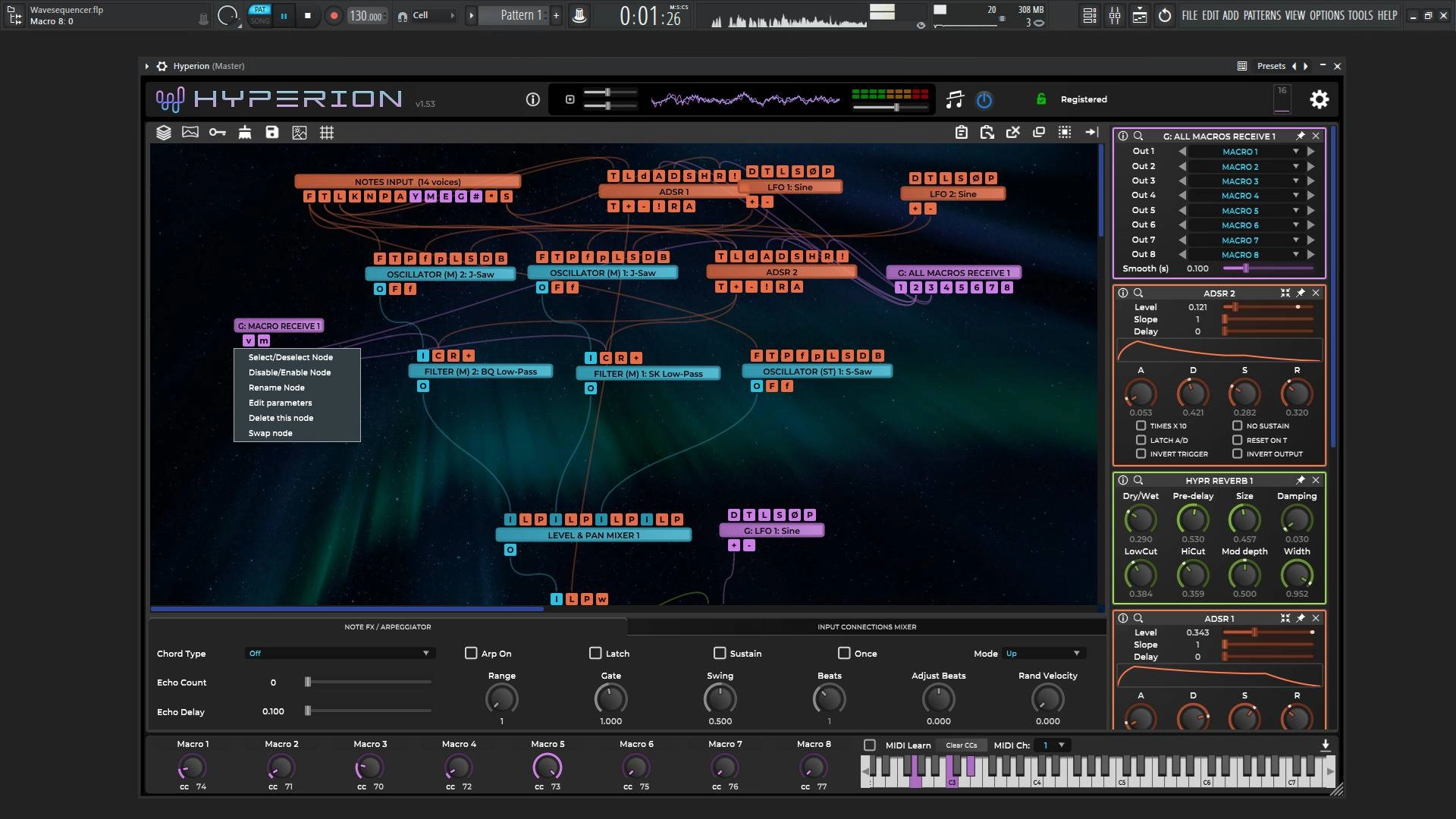Click the FL Studio metronome icon
This screenshot has height=819, width=1456.
(x=579, y=15)
